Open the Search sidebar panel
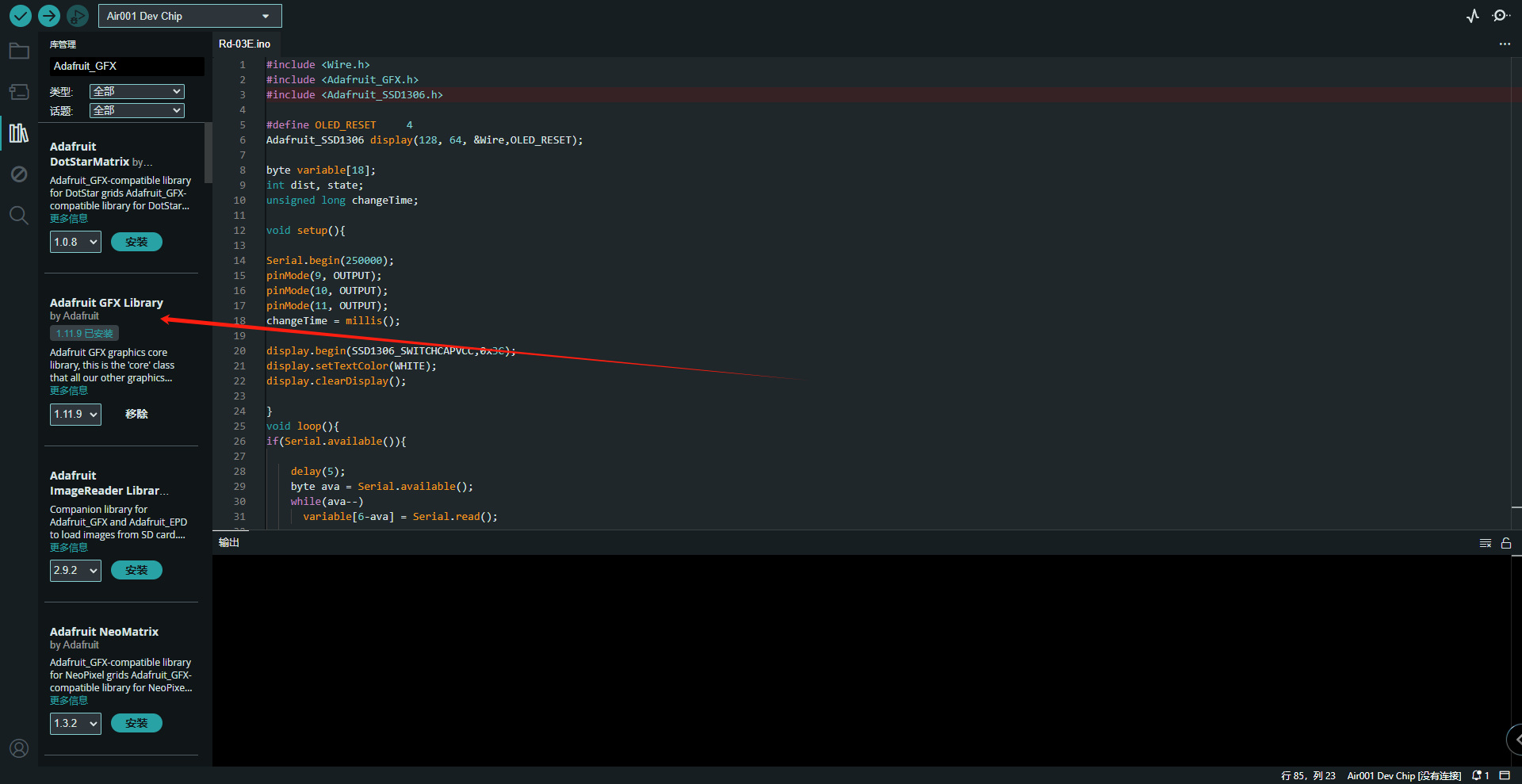The height and width of the screenshot is (784, 1522). click(19, 215)
